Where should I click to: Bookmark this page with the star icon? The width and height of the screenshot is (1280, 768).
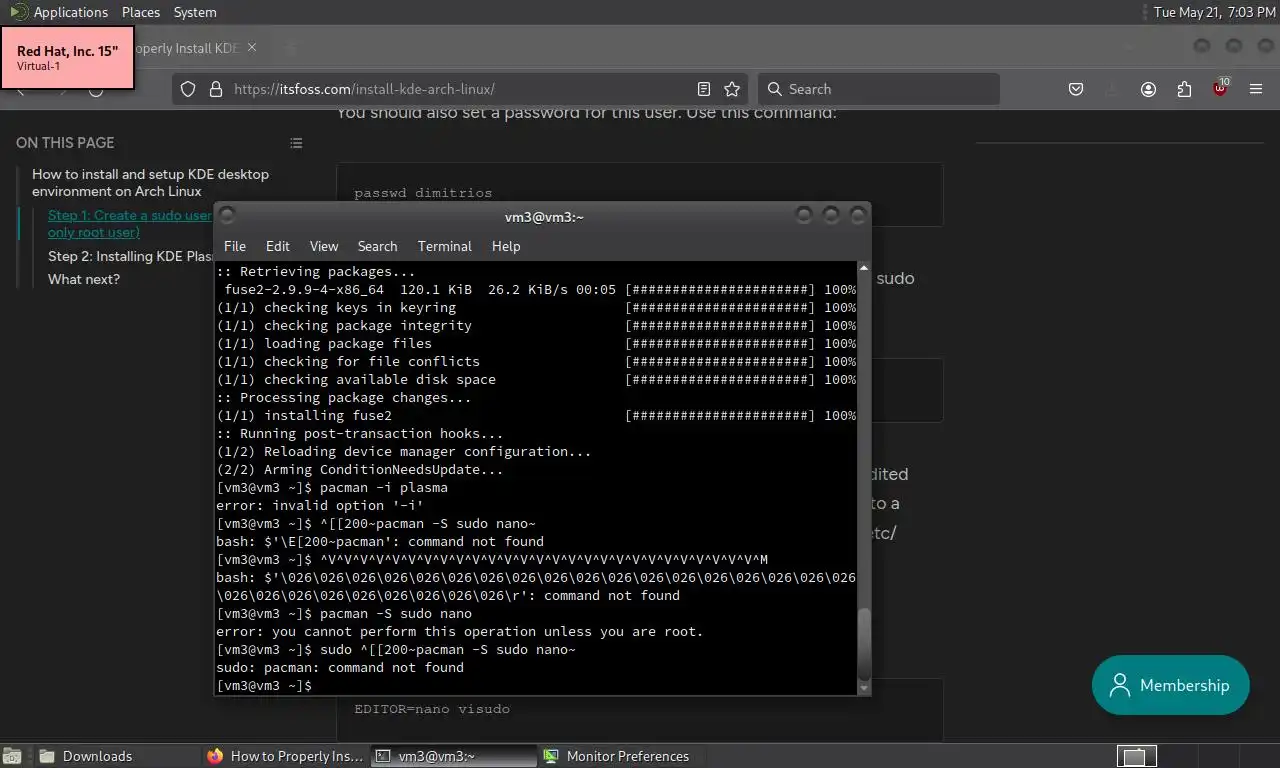point(732,89)
